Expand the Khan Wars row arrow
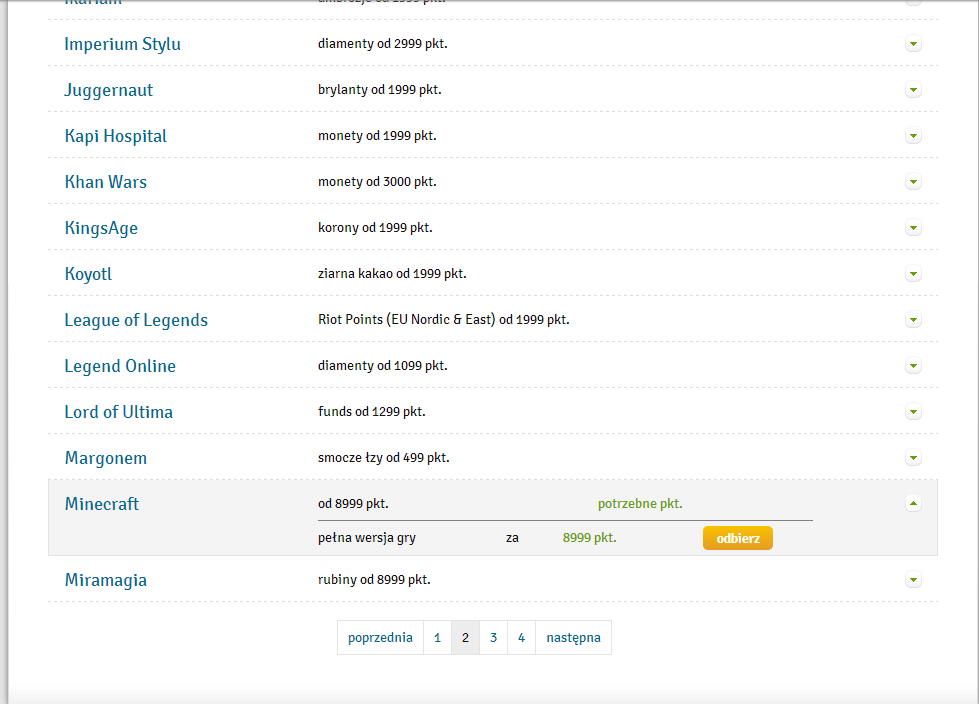979x704 pixels. tap(913, 182)
